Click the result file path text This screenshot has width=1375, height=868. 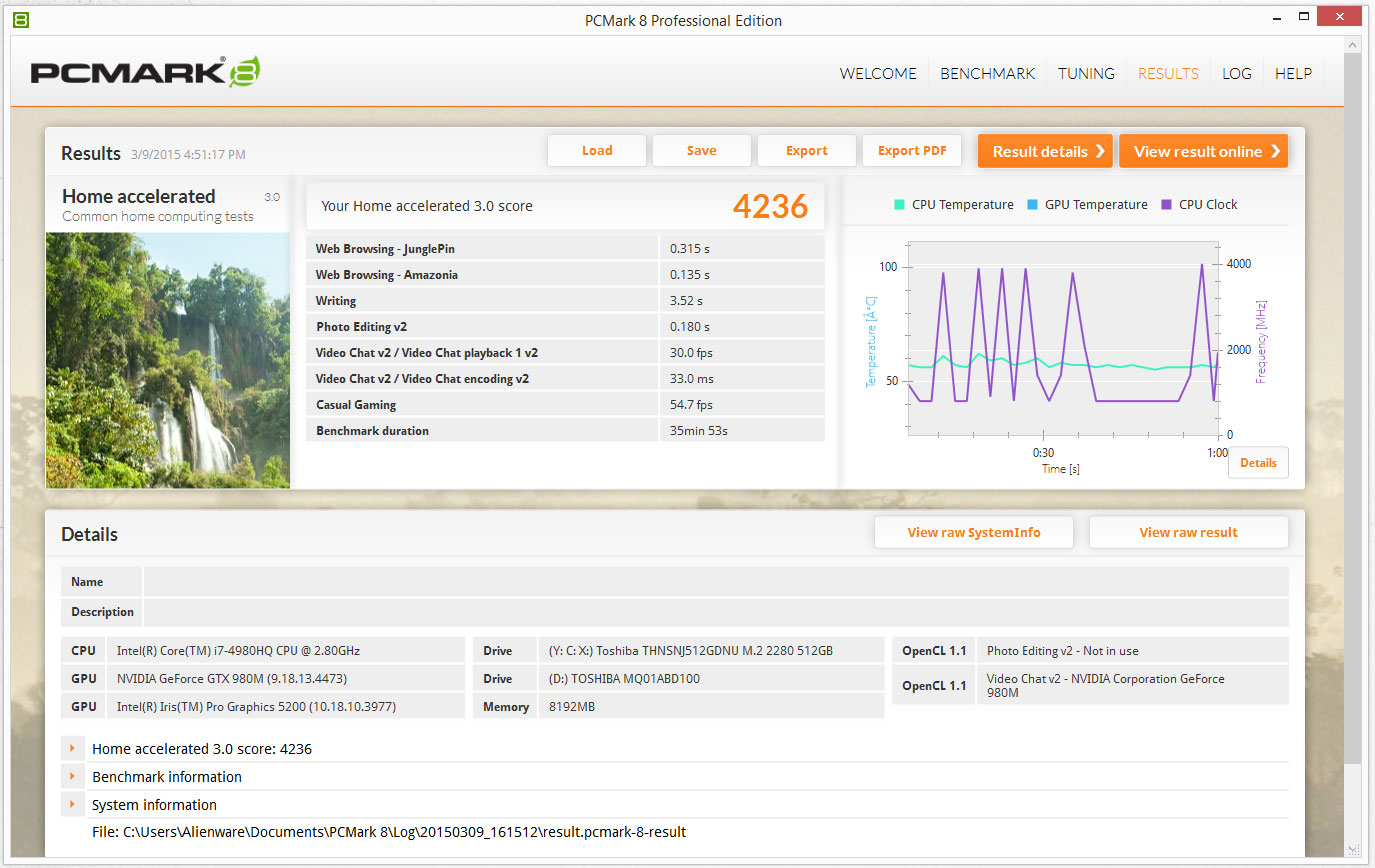click(x=389, y=832)
